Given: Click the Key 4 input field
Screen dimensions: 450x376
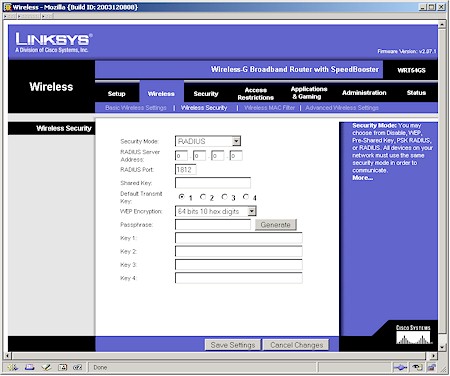Looking at the screenshot, I should click(239, 278).
